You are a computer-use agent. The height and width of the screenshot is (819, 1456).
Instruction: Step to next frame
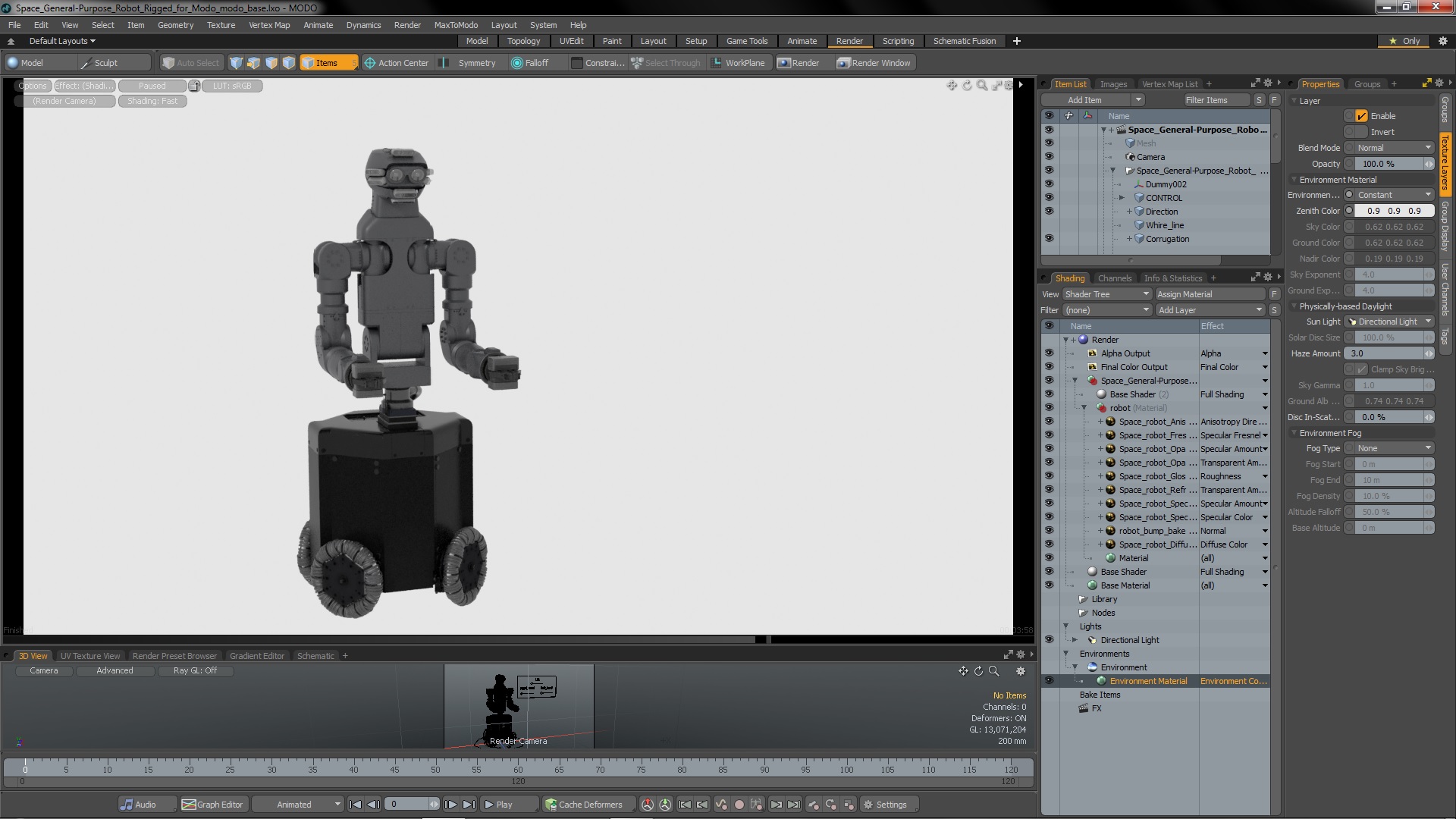(x=450, y=805)
